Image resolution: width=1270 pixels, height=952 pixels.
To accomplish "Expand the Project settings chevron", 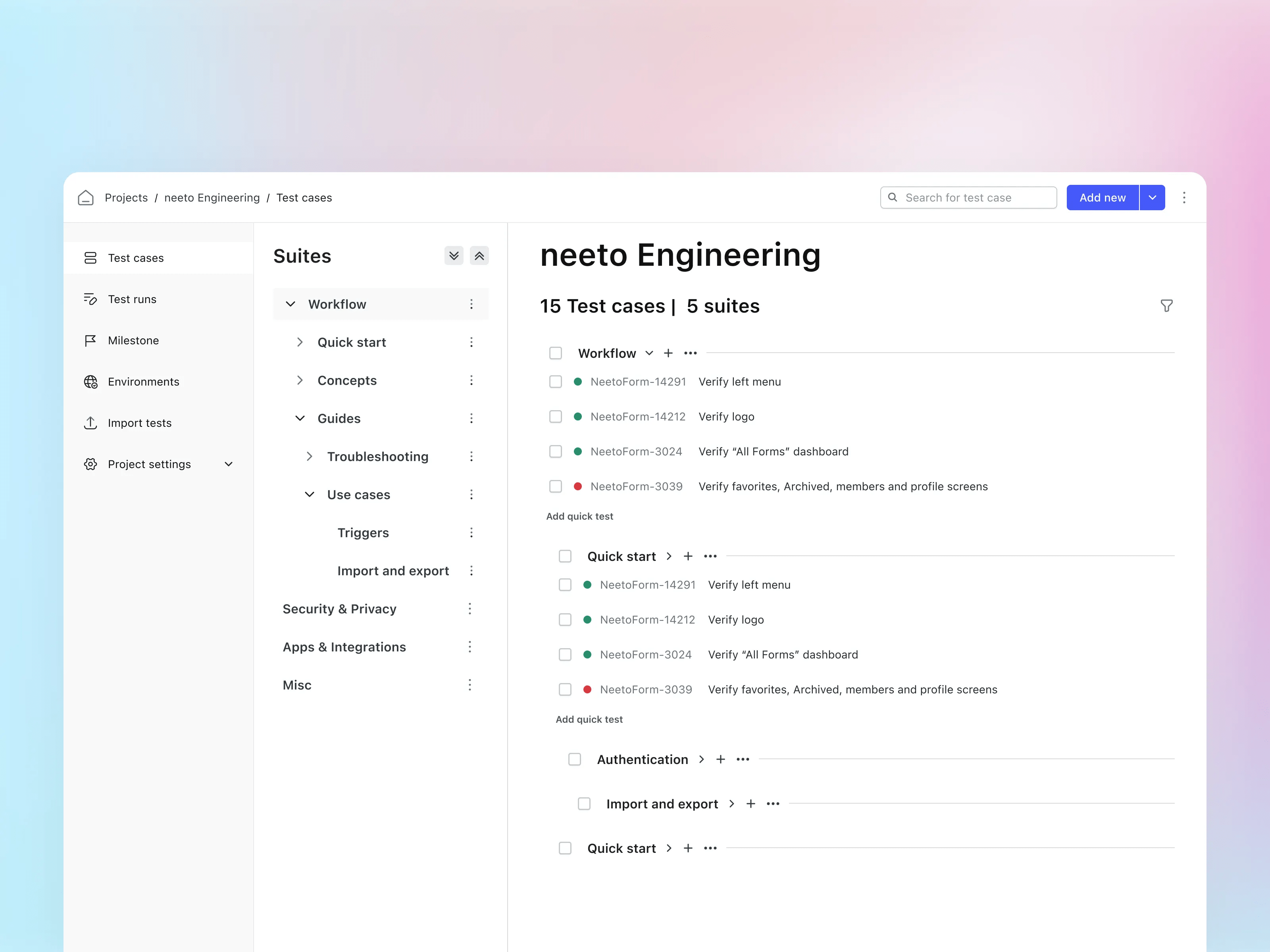I will (x=229, y=464).
